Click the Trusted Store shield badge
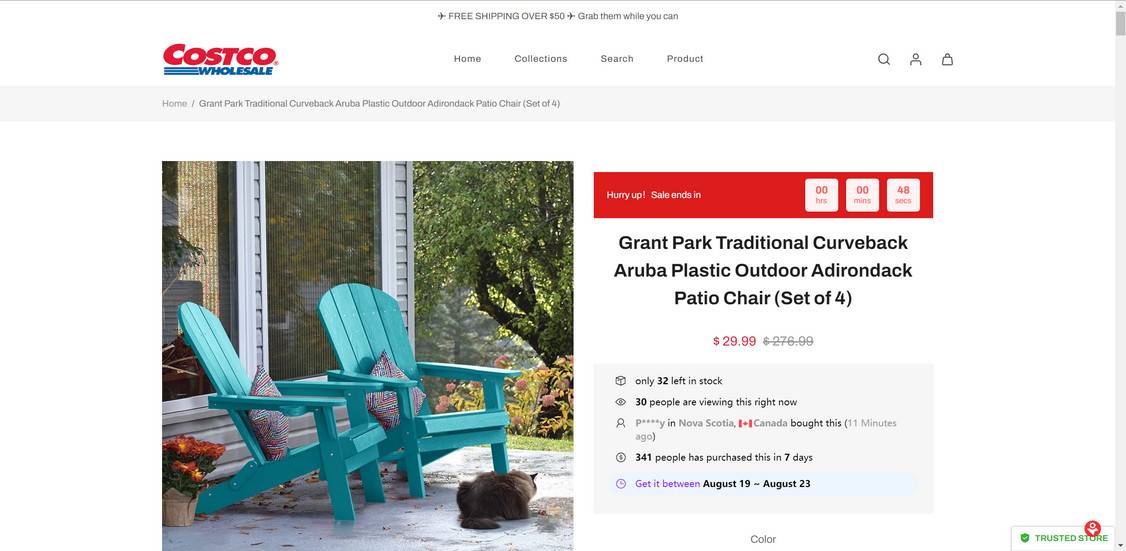Screen dimensions: 1126x551 tap(1064, 537)
